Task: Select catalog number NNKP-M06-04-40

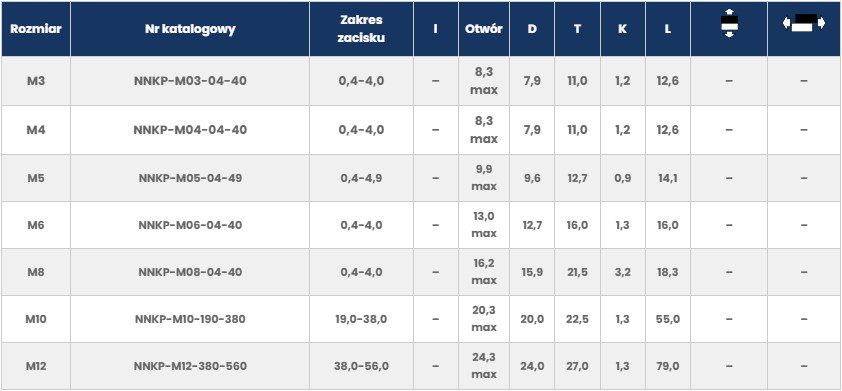Action: pos(190,225)
